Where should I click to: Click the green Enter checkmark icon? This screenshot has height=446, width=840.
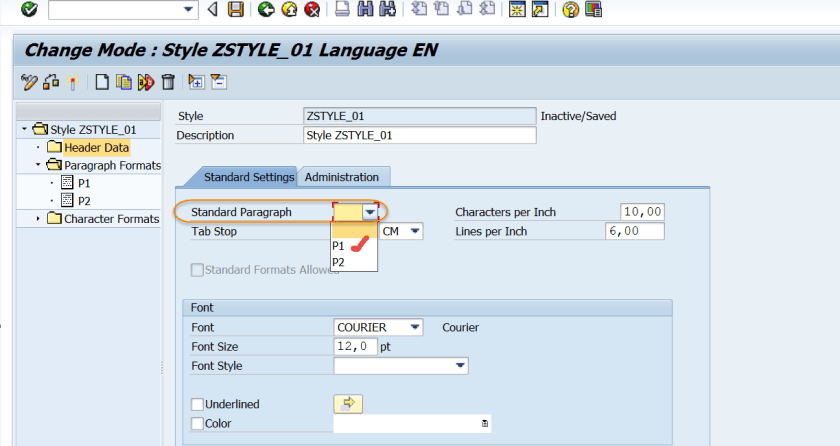click(x=28, y=10)
